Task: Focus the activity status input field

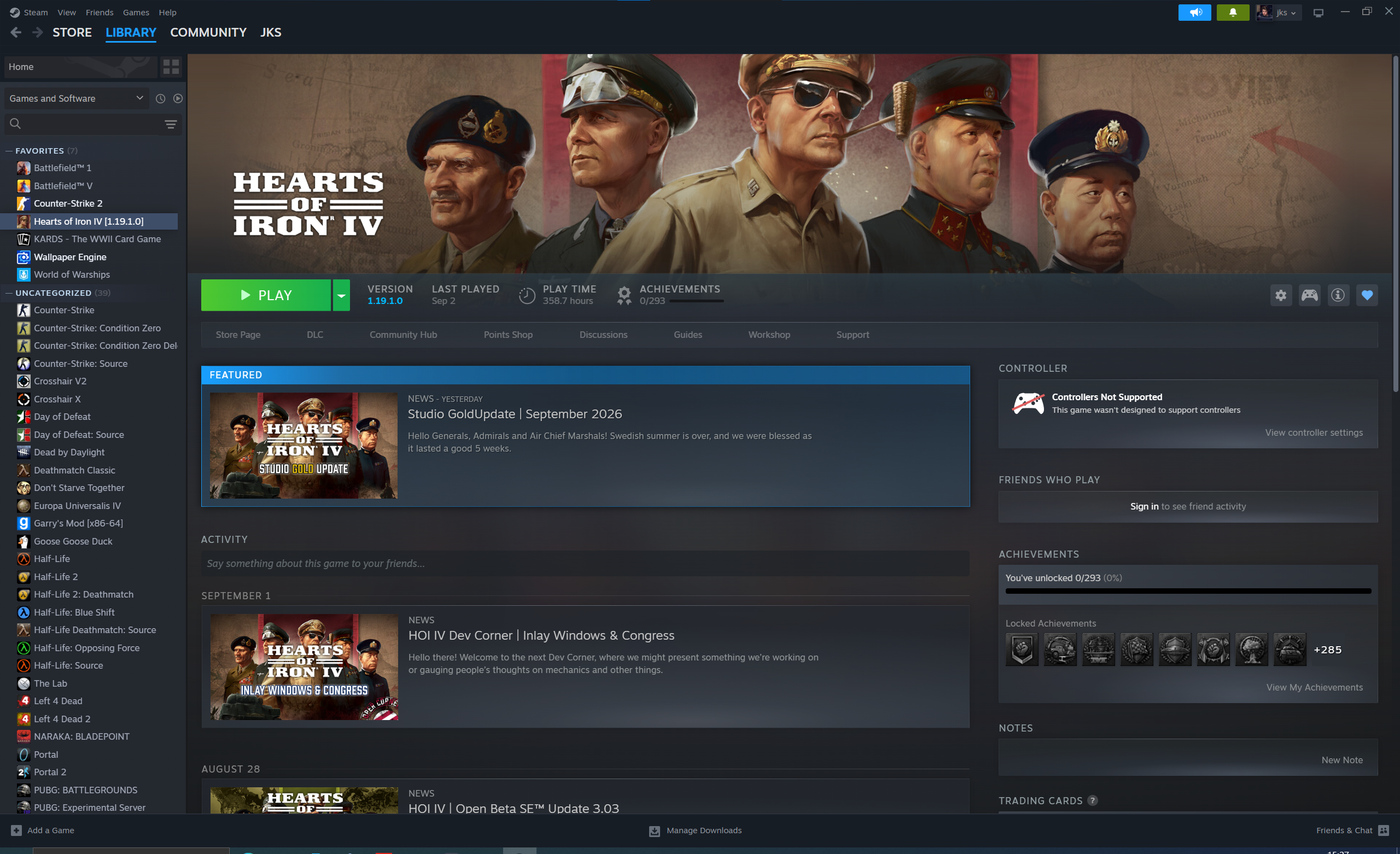Action: click(x=585, y=564)
